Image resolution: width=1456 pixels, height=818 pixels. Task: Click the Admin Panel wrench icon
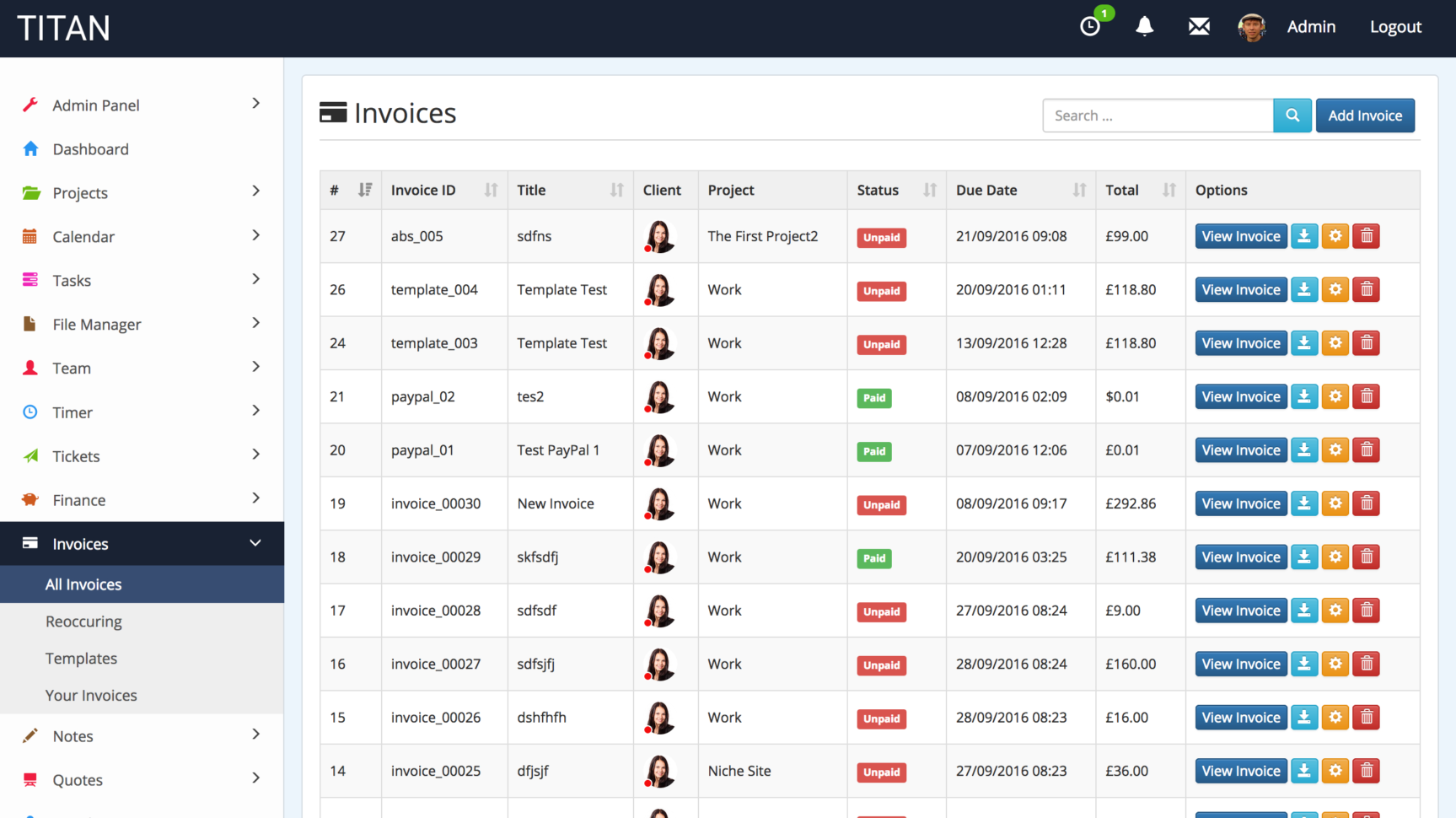point(30,105)
